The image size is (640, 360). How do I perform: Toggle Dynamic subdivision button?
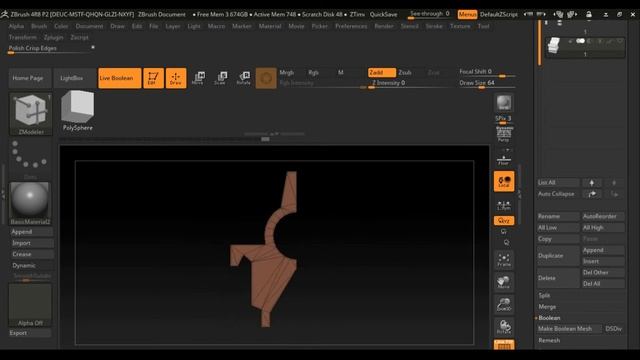[x=31, y=266]
